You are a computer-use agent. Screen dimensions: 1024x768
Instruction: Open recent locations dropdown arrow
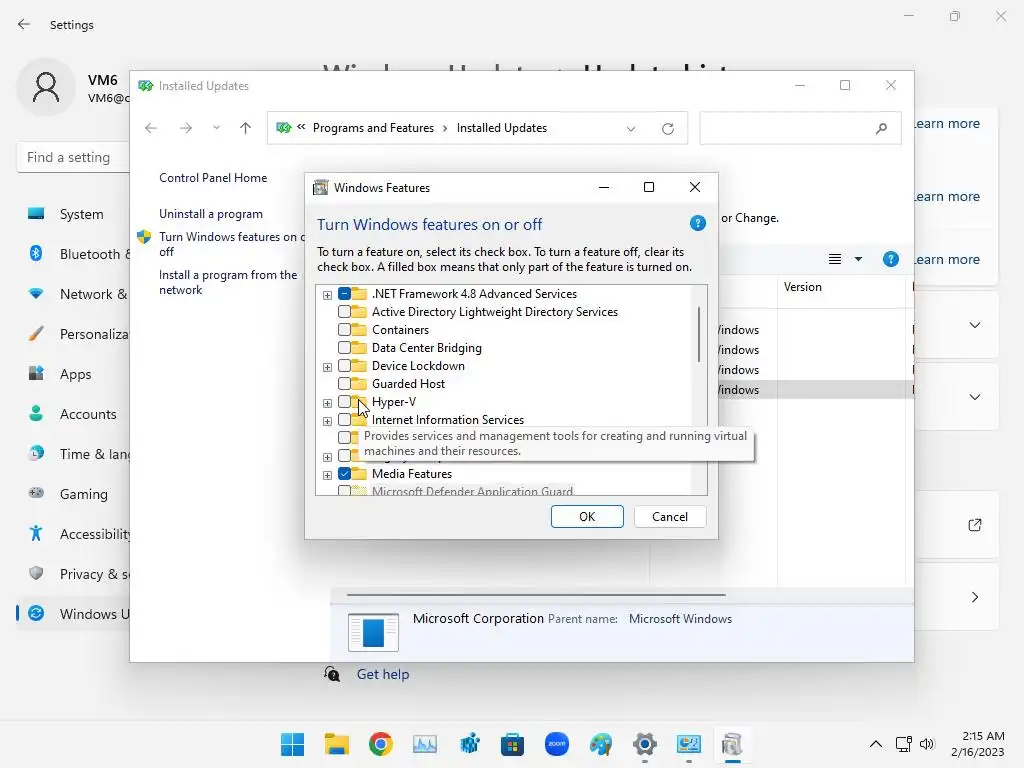point(216,128)
